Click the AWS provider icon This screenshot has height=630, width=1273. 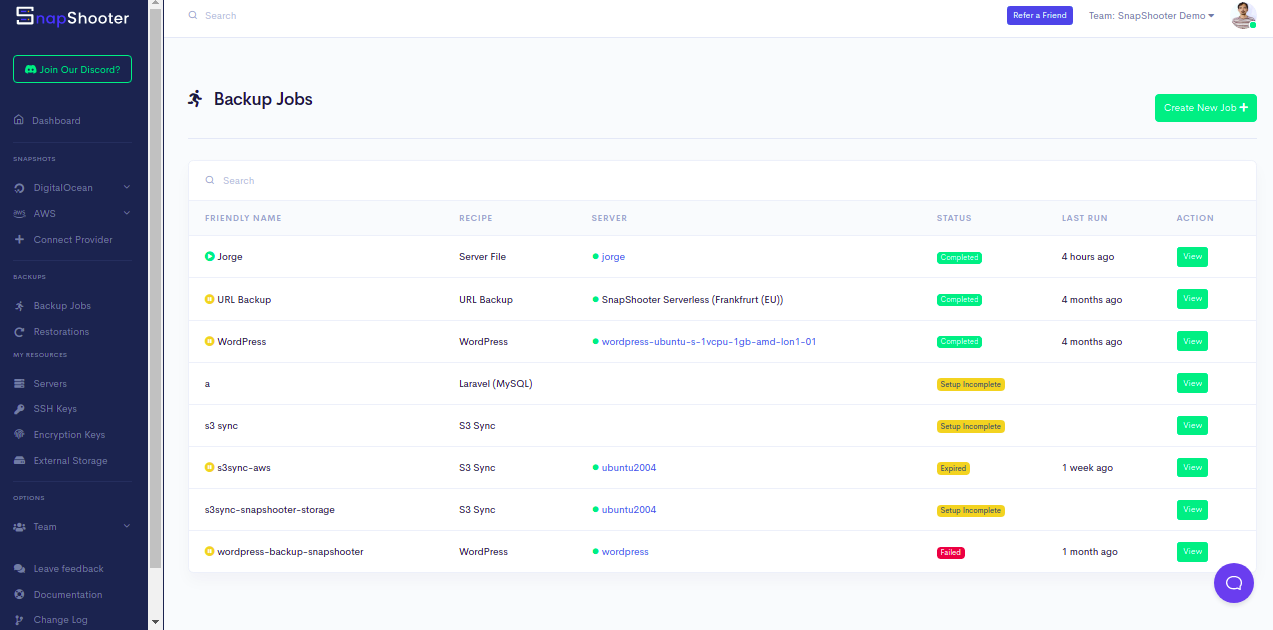[19, 214]
